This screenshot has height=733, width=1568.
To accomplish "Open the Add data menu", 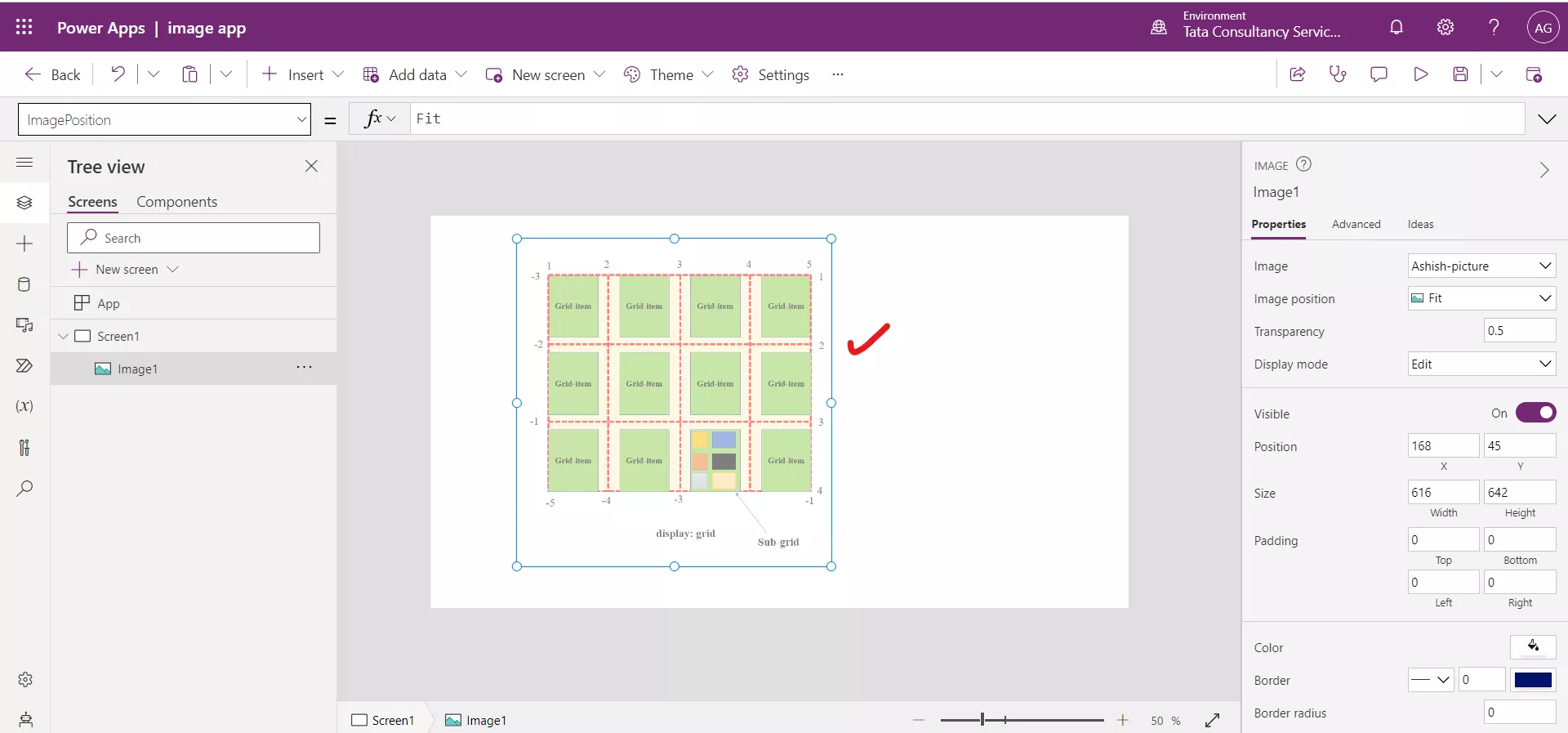I will pos(415,74).
